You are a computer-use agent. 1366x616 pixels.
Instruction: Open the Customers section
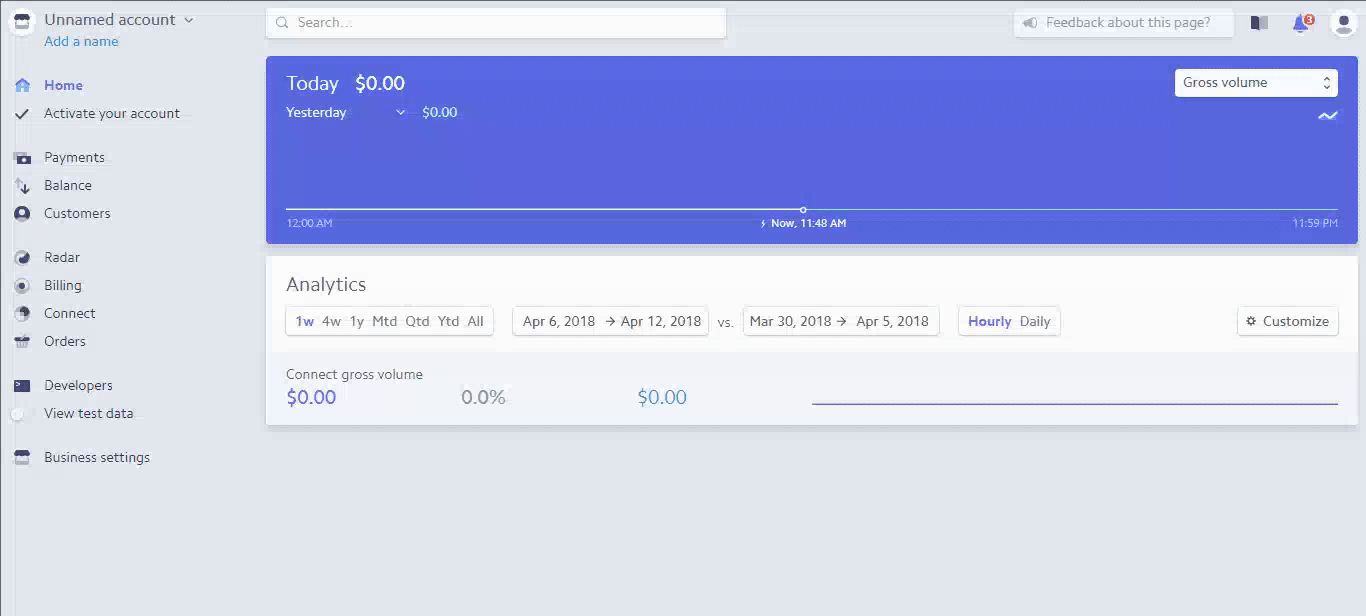pos(77,213)
